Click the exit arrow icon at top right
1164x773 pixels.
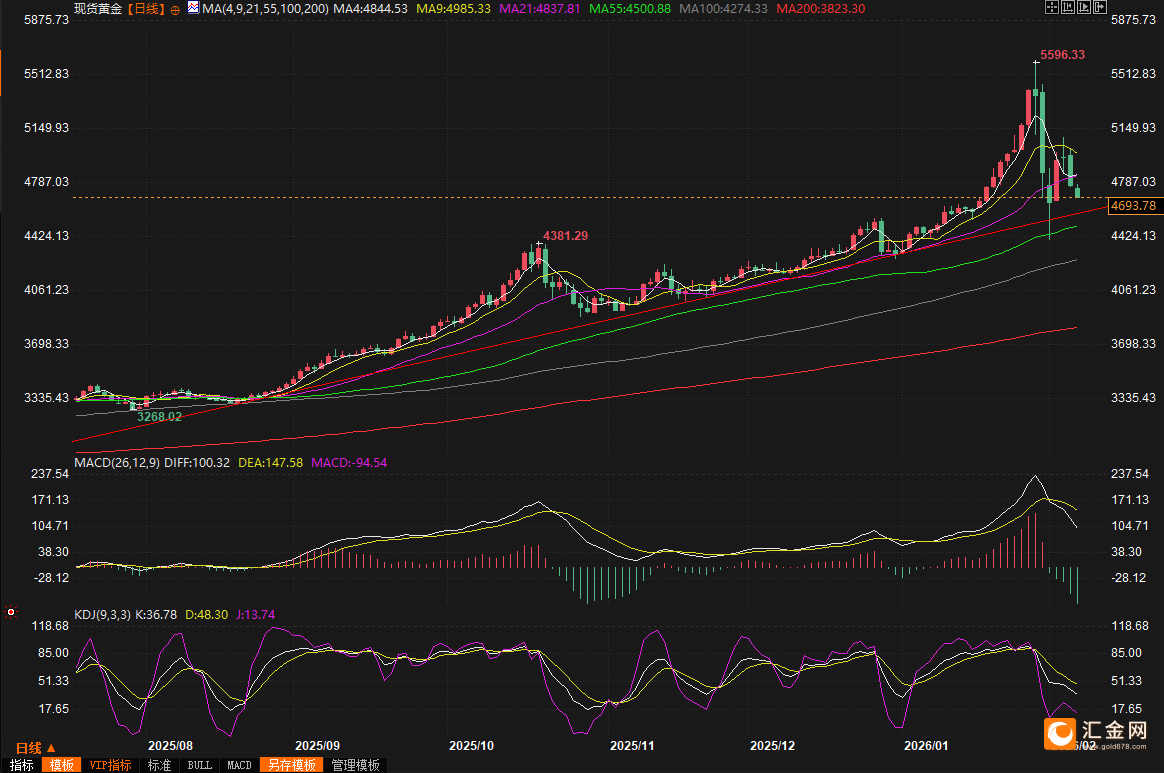pyautogui.click(x=1100, y=8)
